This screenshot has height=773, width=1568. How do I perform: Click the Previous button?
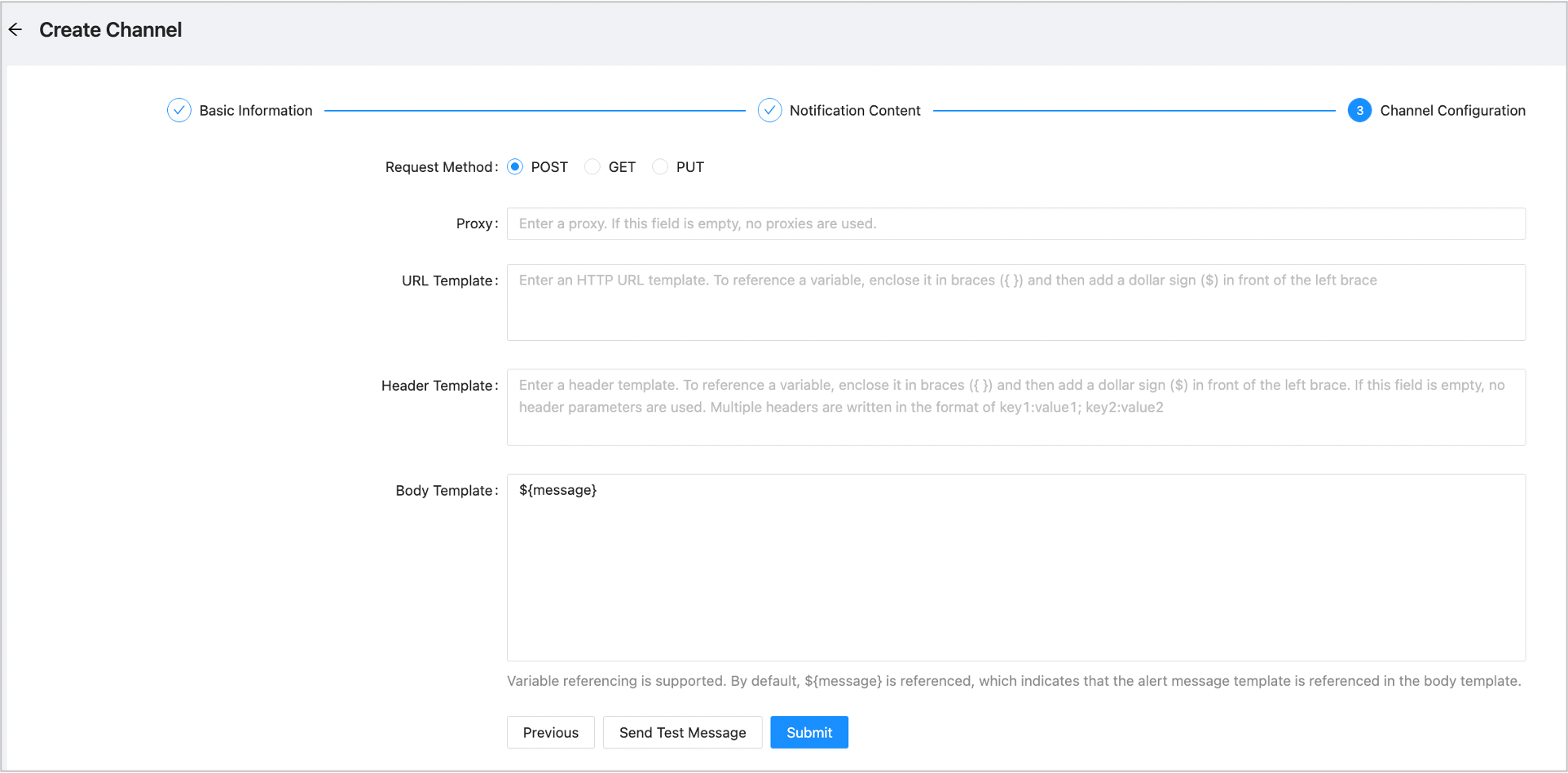550,732
